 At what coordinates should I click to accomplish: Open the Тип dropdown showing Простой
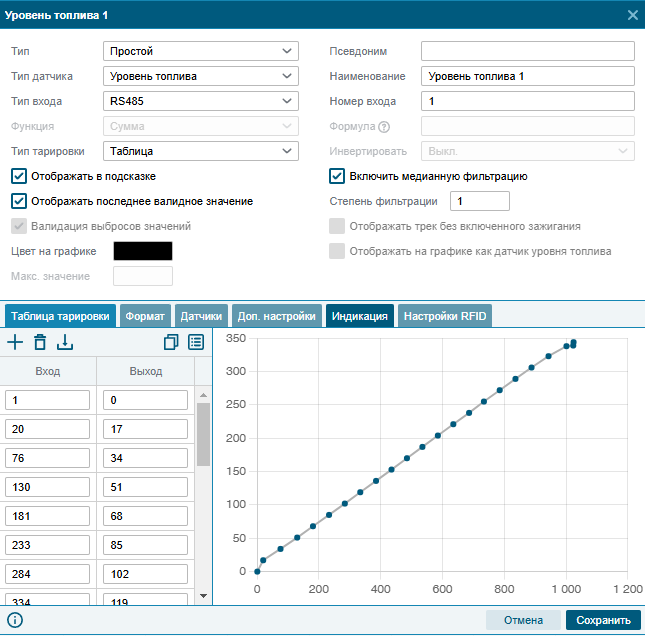[201, 51]
